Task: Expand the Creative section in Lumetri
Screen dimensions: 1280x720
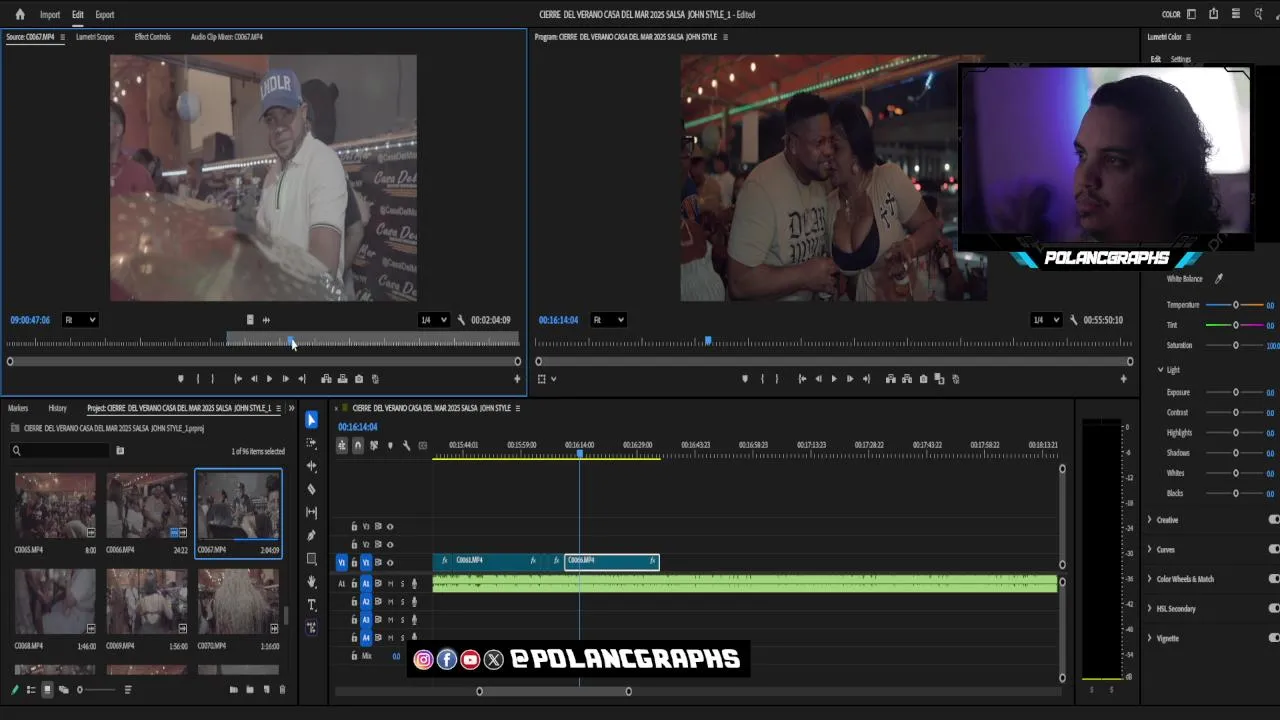Action: [x=1150, y=520]
